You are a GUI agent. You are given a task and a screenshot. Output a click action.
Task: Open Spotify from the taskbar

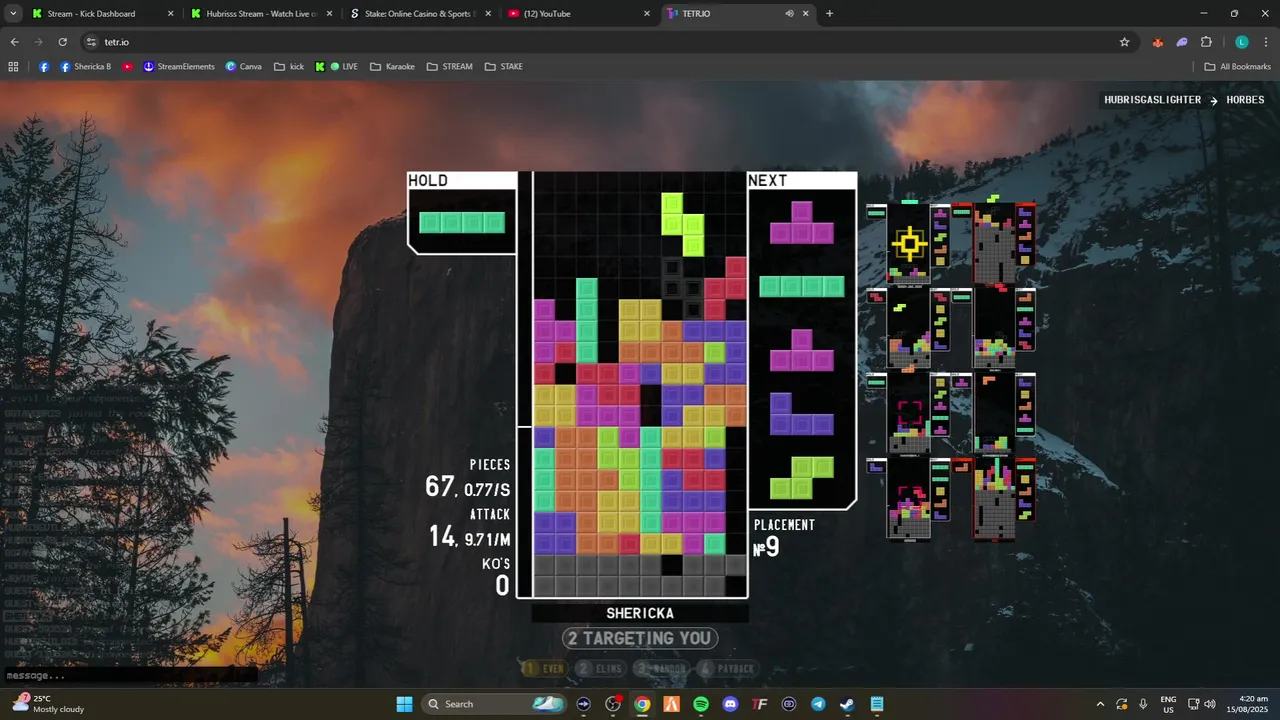(701, 704)
